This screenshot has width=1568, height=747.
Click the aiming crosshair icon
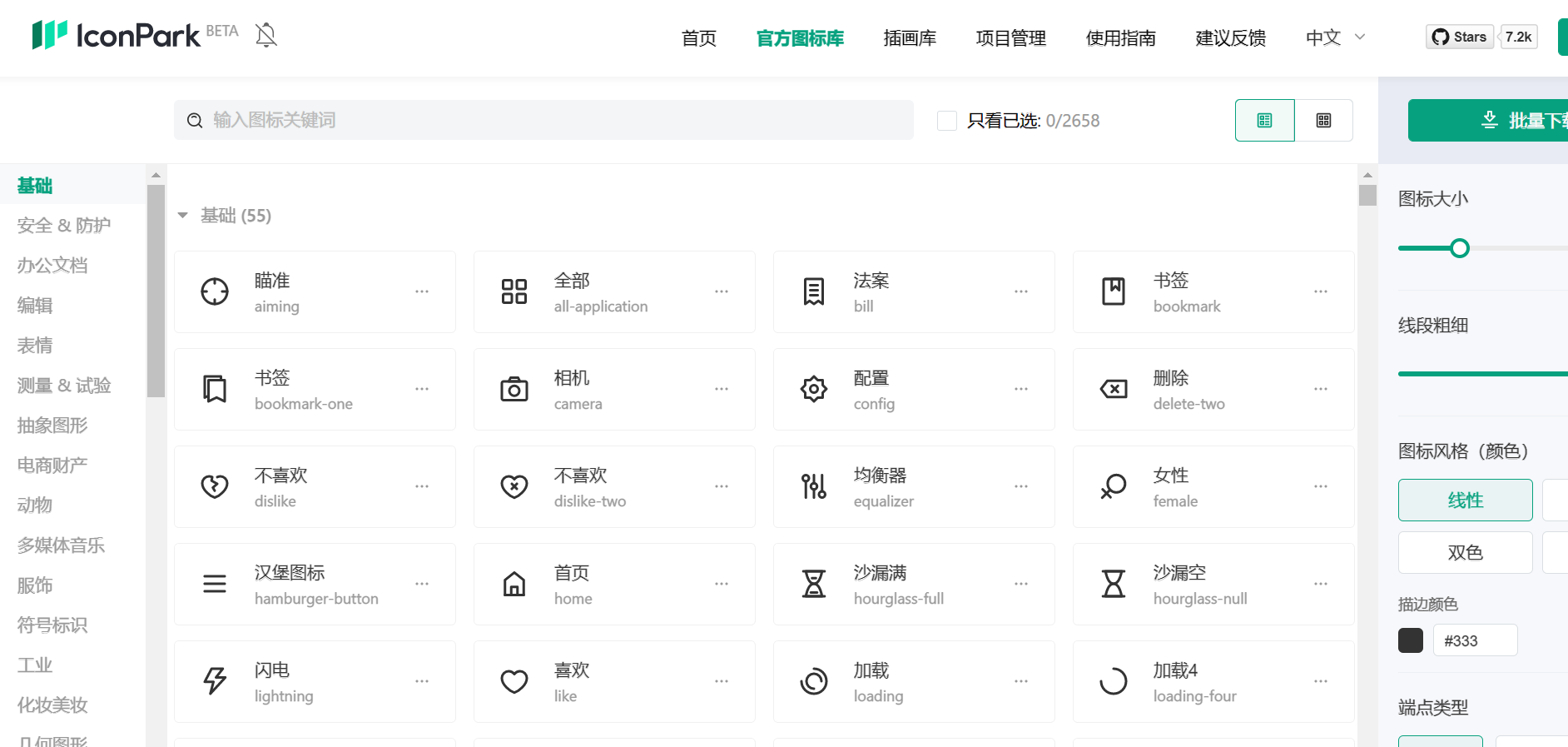pyautogui.click(x=215, y=291)
